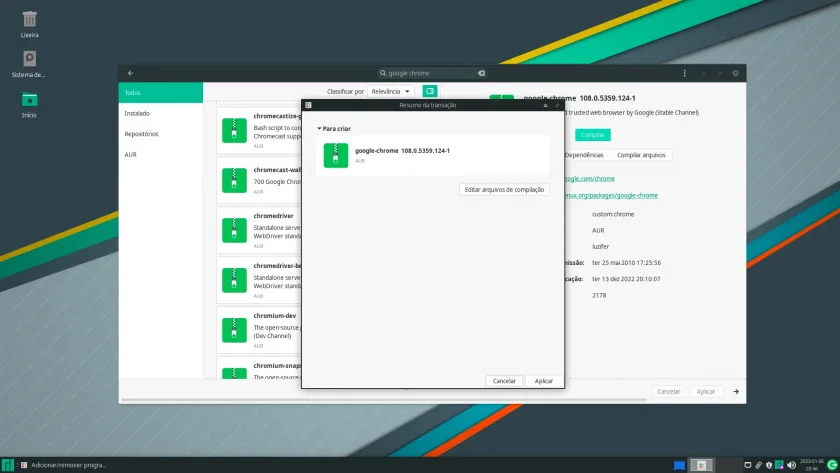
Task: Click chromecastize package icon in results list
Action: [234, 130]
